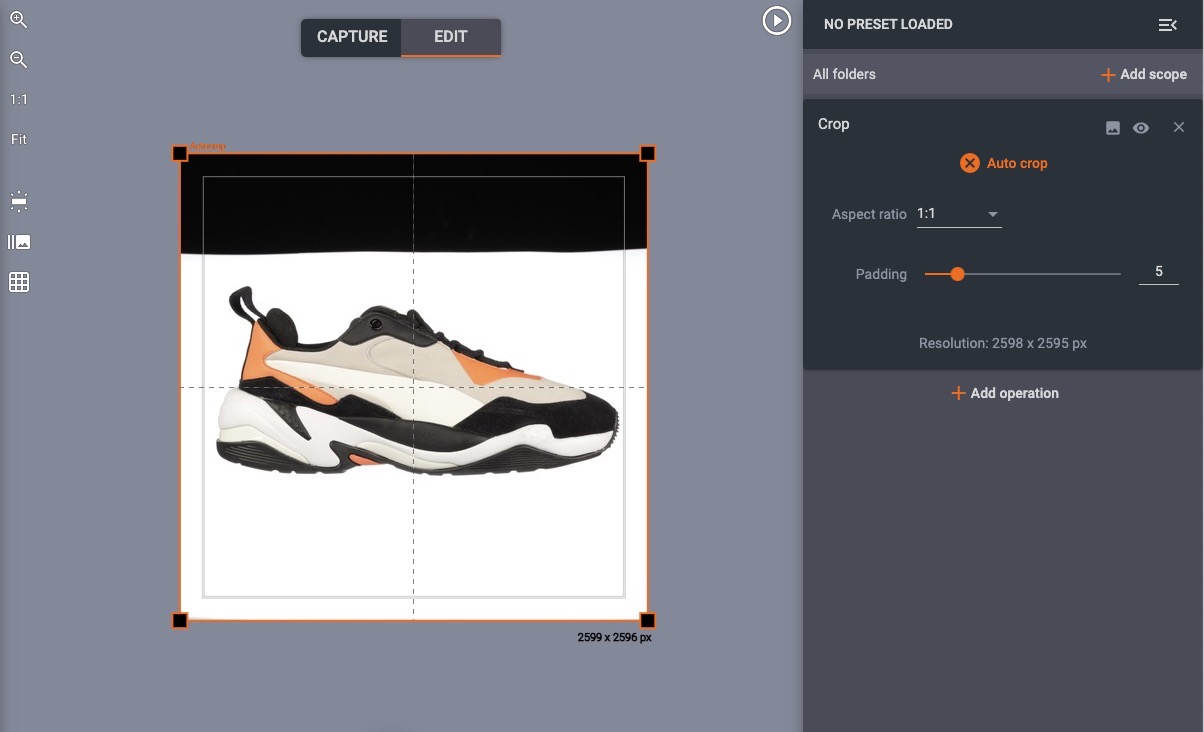Click Add scope
Screen dimensions: 1204x732
click(x=1143, y=73)
